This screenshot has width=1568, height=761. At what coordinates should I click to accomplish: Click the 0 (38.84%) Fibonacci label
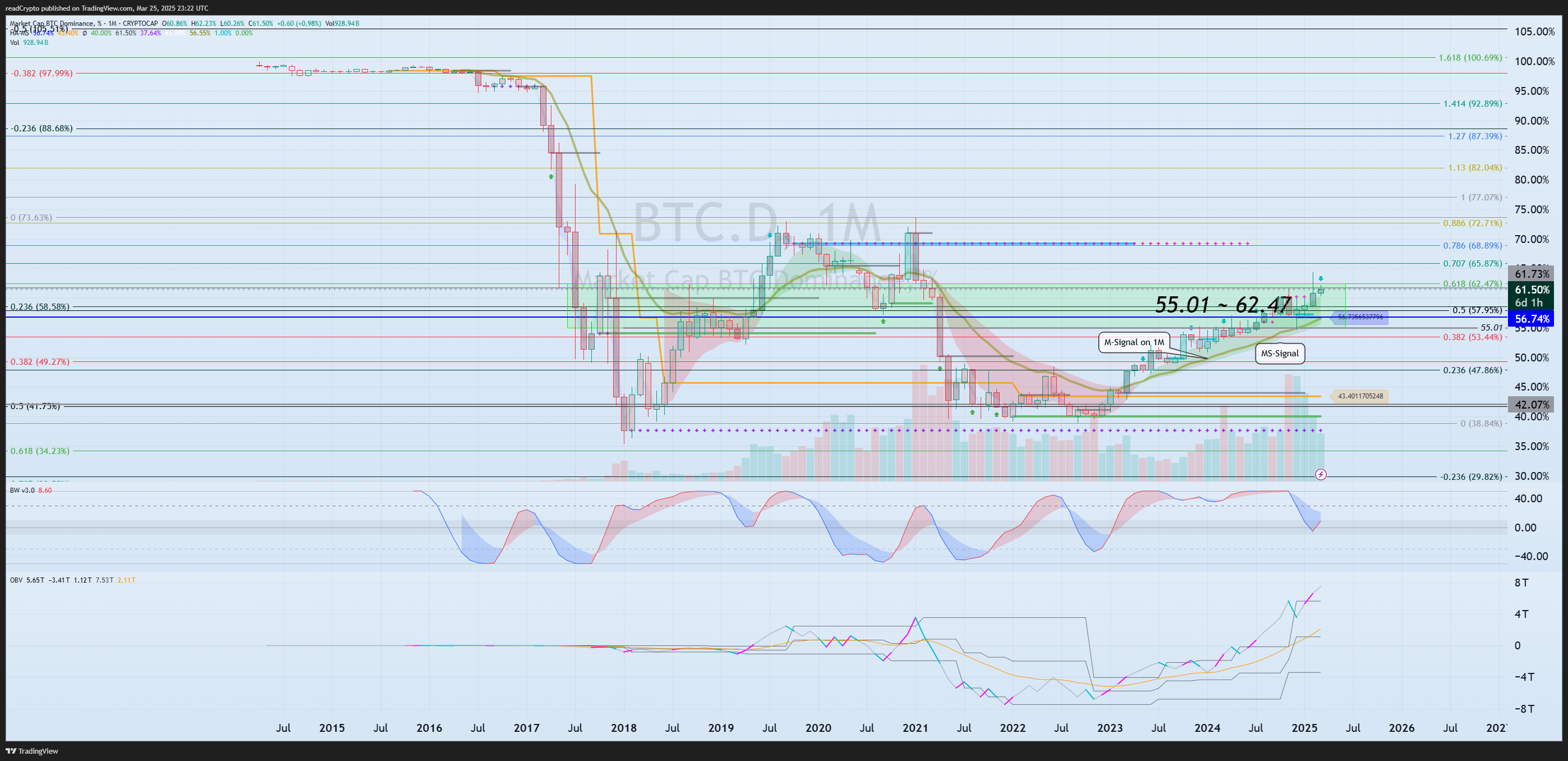(x=1482, y=423)
